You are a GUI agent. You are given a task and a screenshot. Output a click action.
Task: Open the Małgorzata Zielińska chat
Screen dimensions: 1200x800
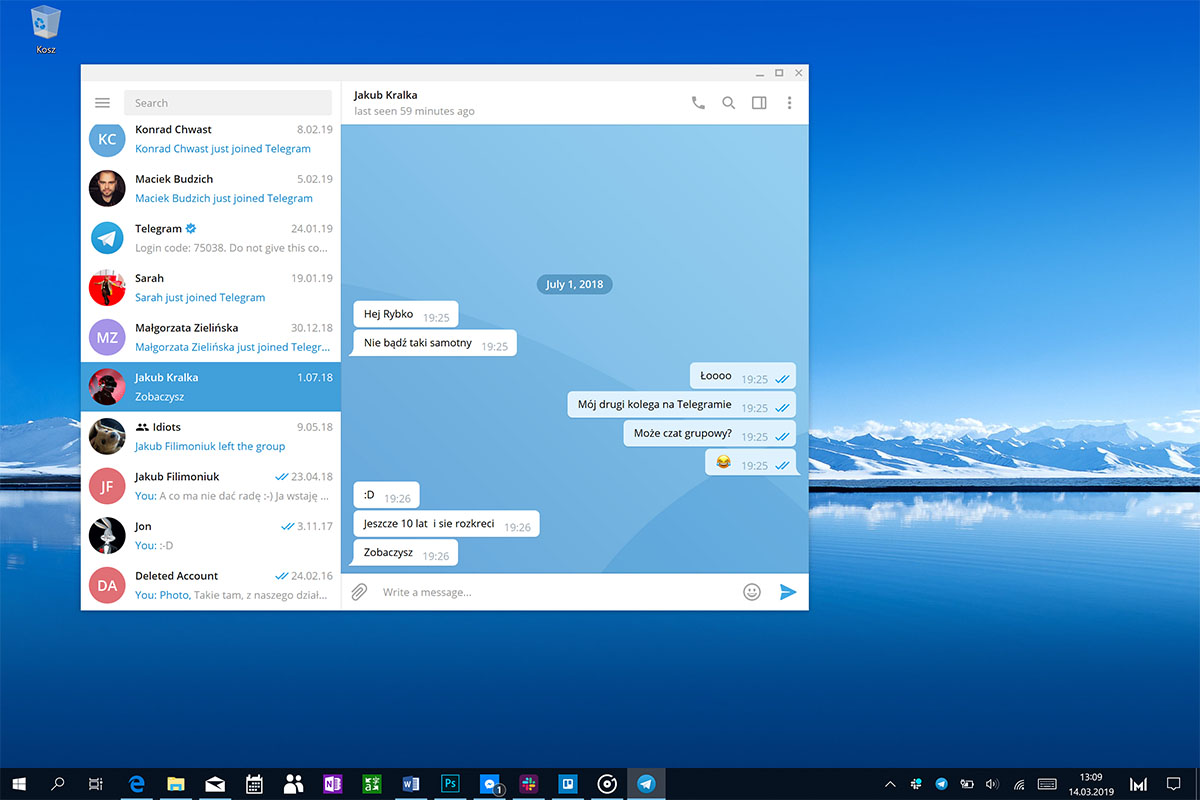(x=211, y=337)
